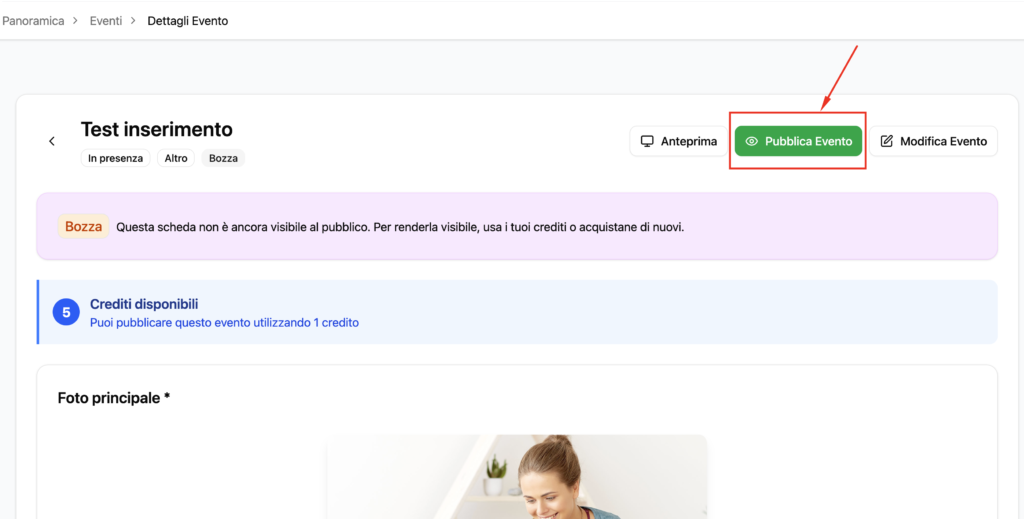Click the orange Bozza badge in the banner
The image size is (1024, 519).
click(x=83, y=226)
